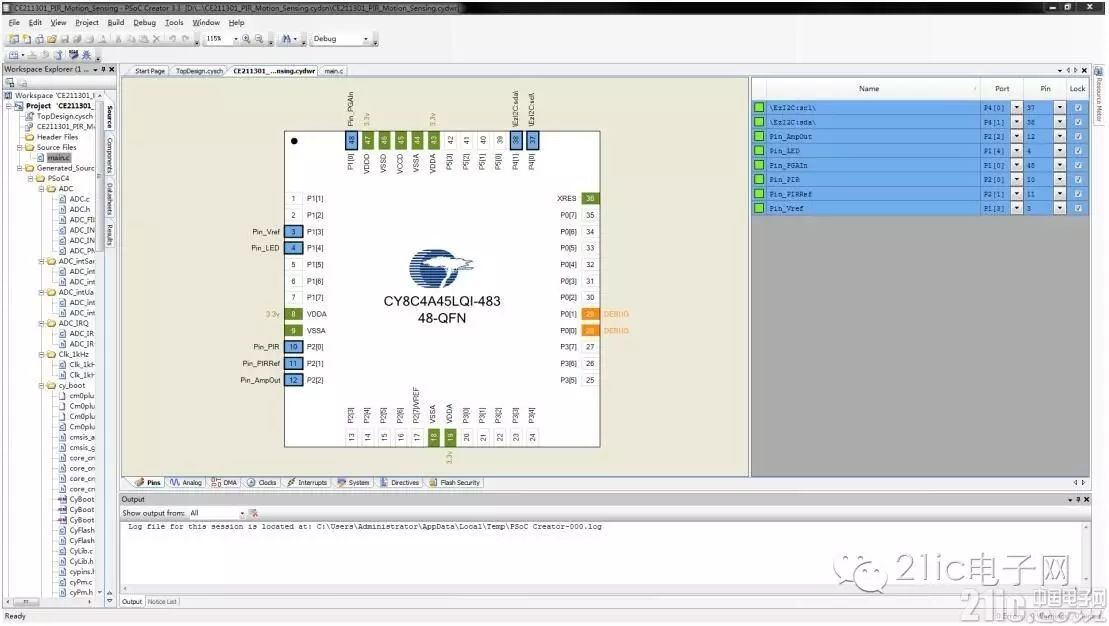This screenshot has width=1109, height=626.
Task: Click the first toolbar icon beside Open File
Action: click(13, 39)
